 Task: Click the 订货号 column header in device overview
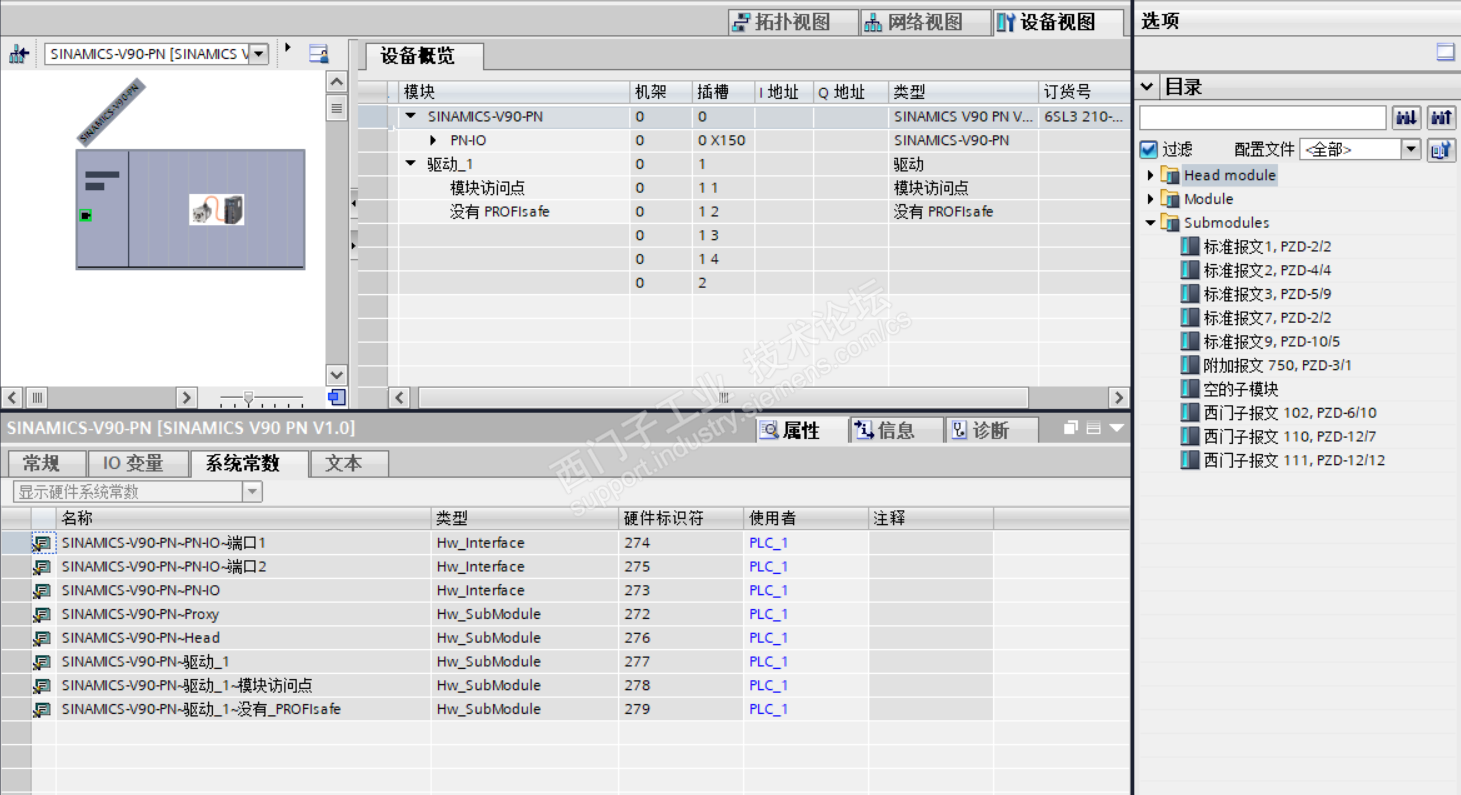pyautogui.click(x=1084, y=92)
